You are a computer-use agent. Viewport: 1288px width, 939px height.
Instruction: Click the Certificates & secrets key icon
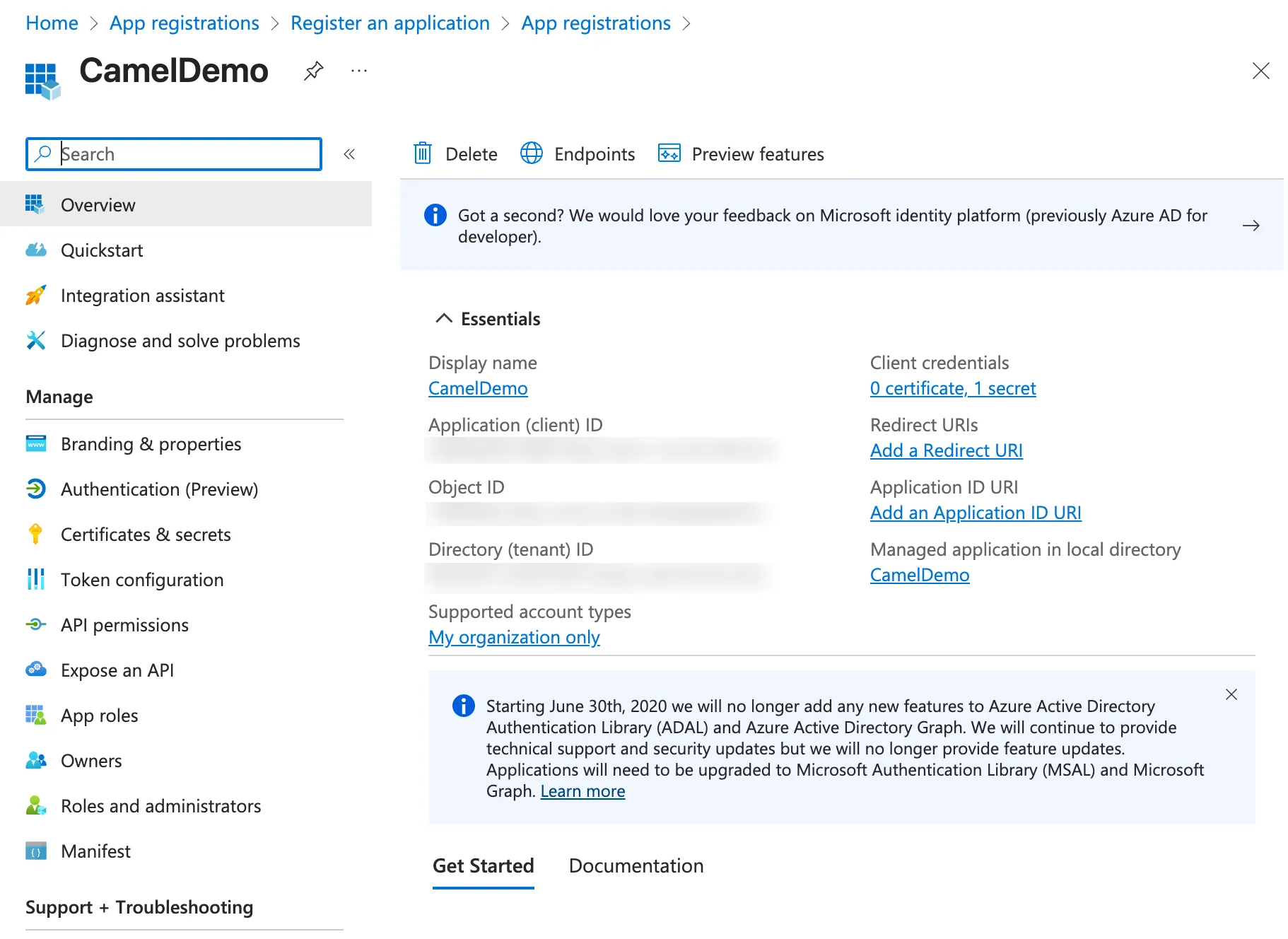point(35,534)
